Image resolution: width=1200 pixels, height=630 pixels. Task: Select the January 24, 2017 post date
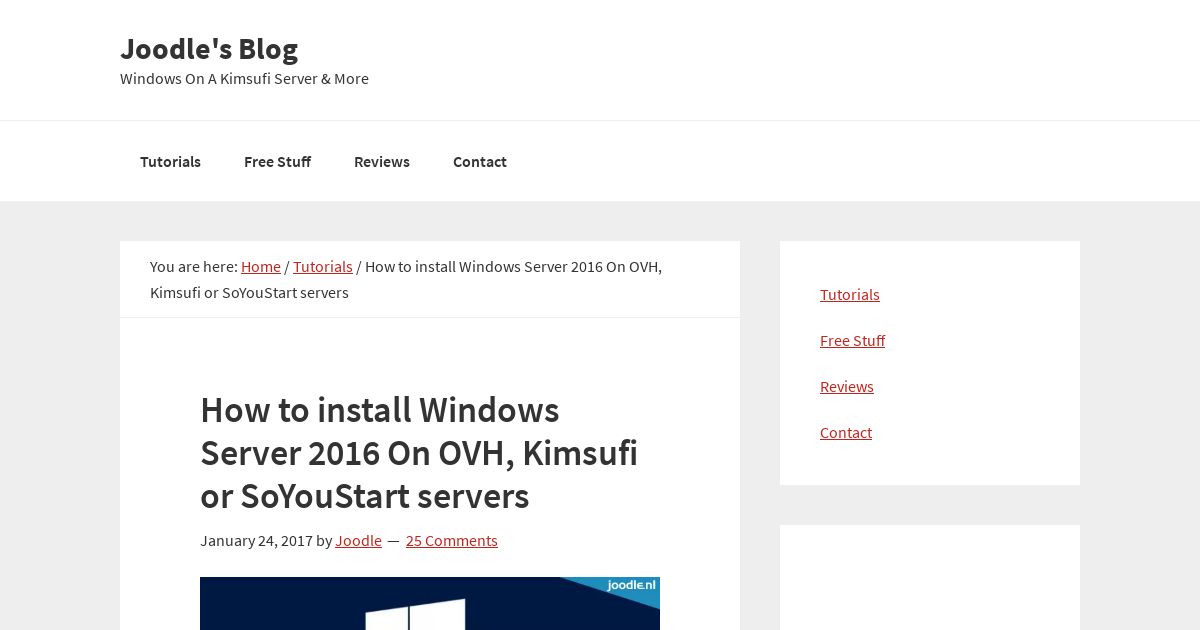256,540
